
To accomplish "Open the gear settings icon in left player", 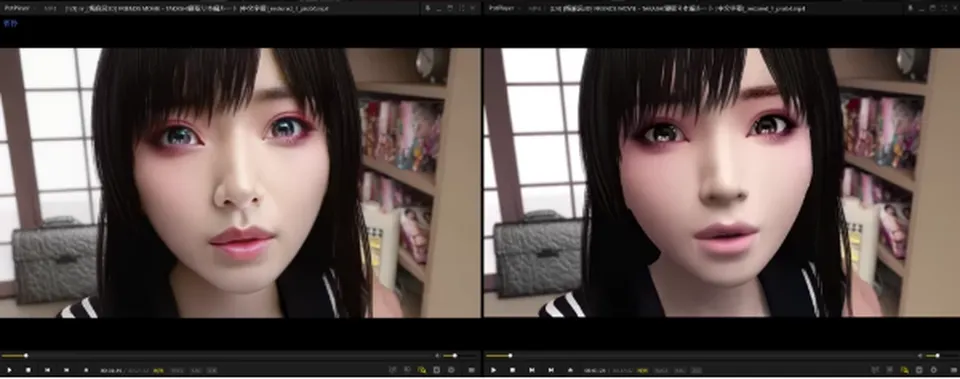I will tap(451, 370).
